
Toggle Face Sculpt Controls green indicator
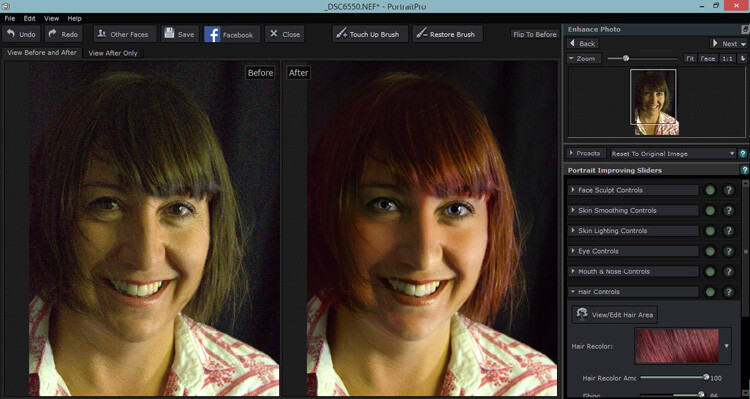point(710,190)
